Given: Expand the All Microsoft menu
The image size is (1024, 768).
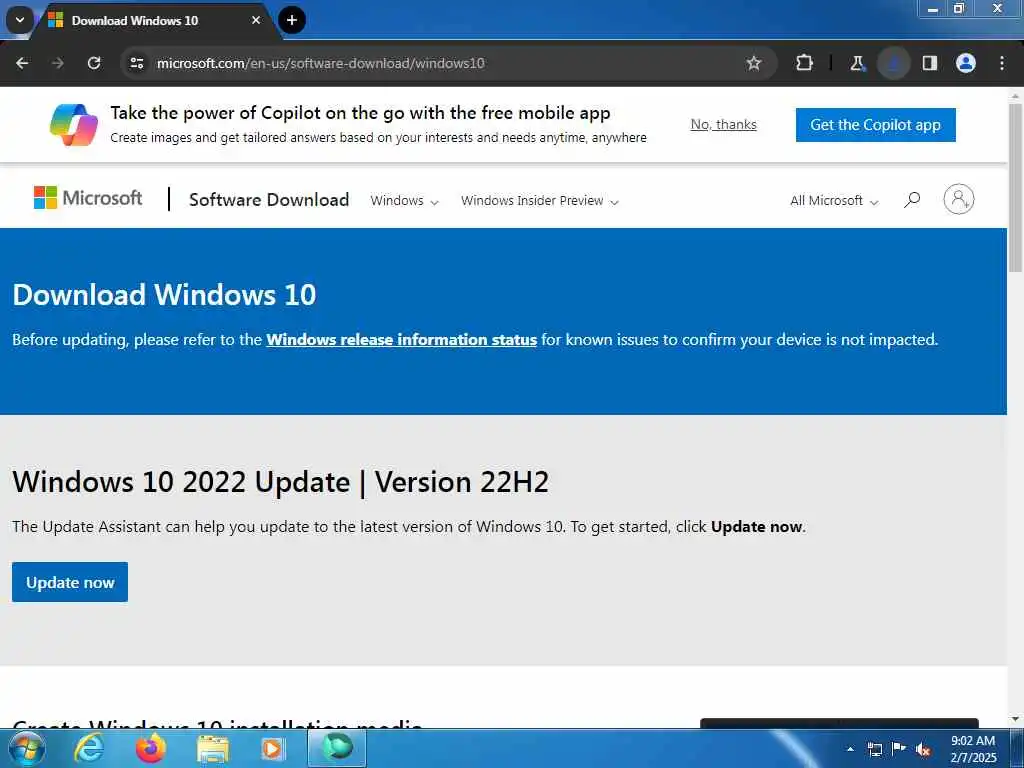Looking at the screenshot, I should point(834,200).
